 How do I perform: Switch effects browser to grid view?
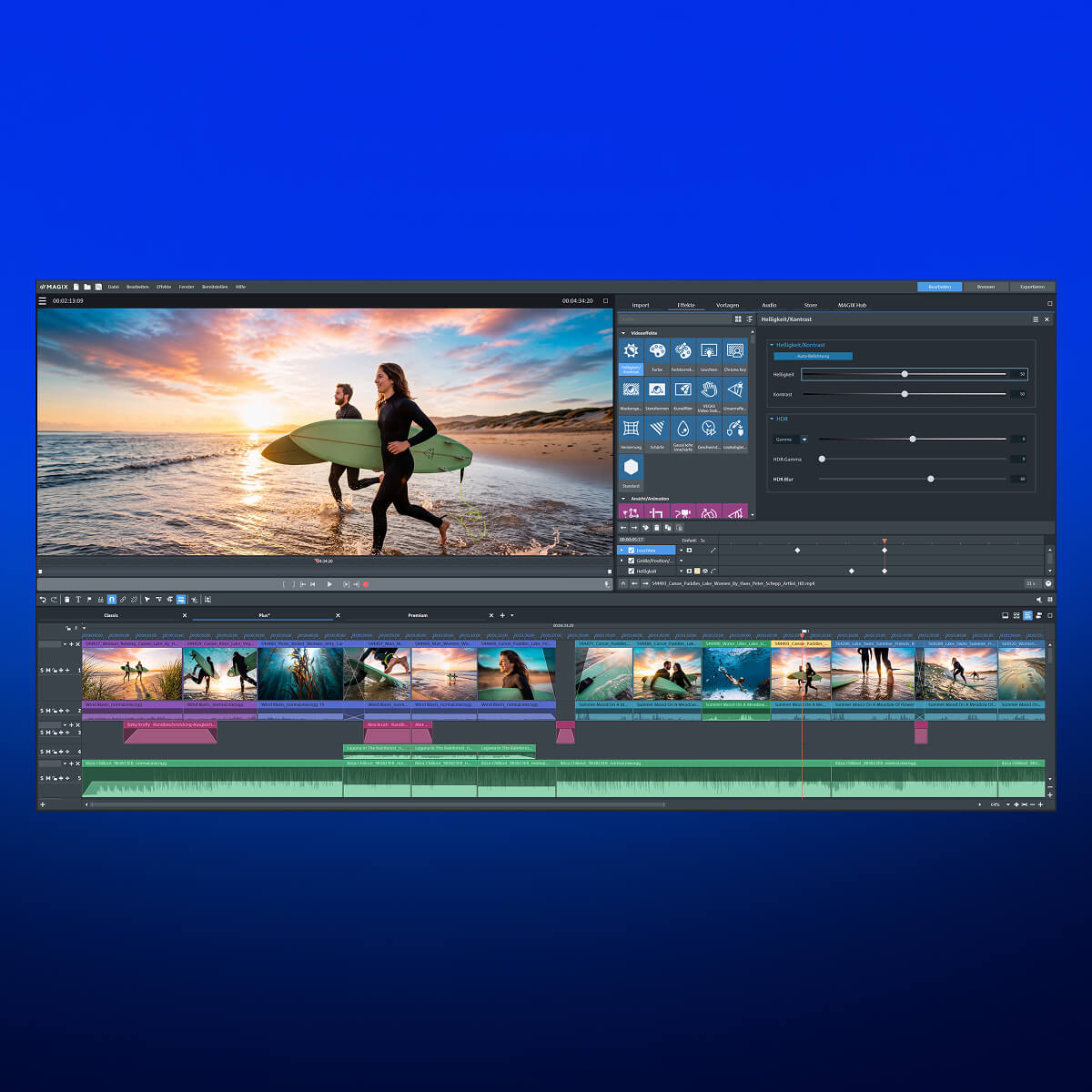click(x=738, y=319)
